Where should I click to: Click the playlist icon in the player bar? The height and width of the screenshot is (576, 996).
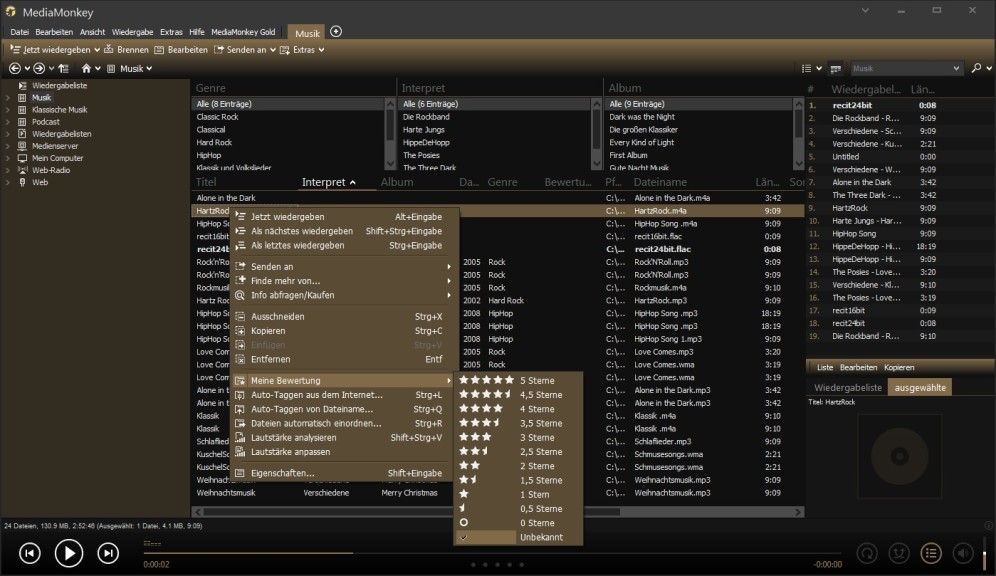tap(931, 553)
